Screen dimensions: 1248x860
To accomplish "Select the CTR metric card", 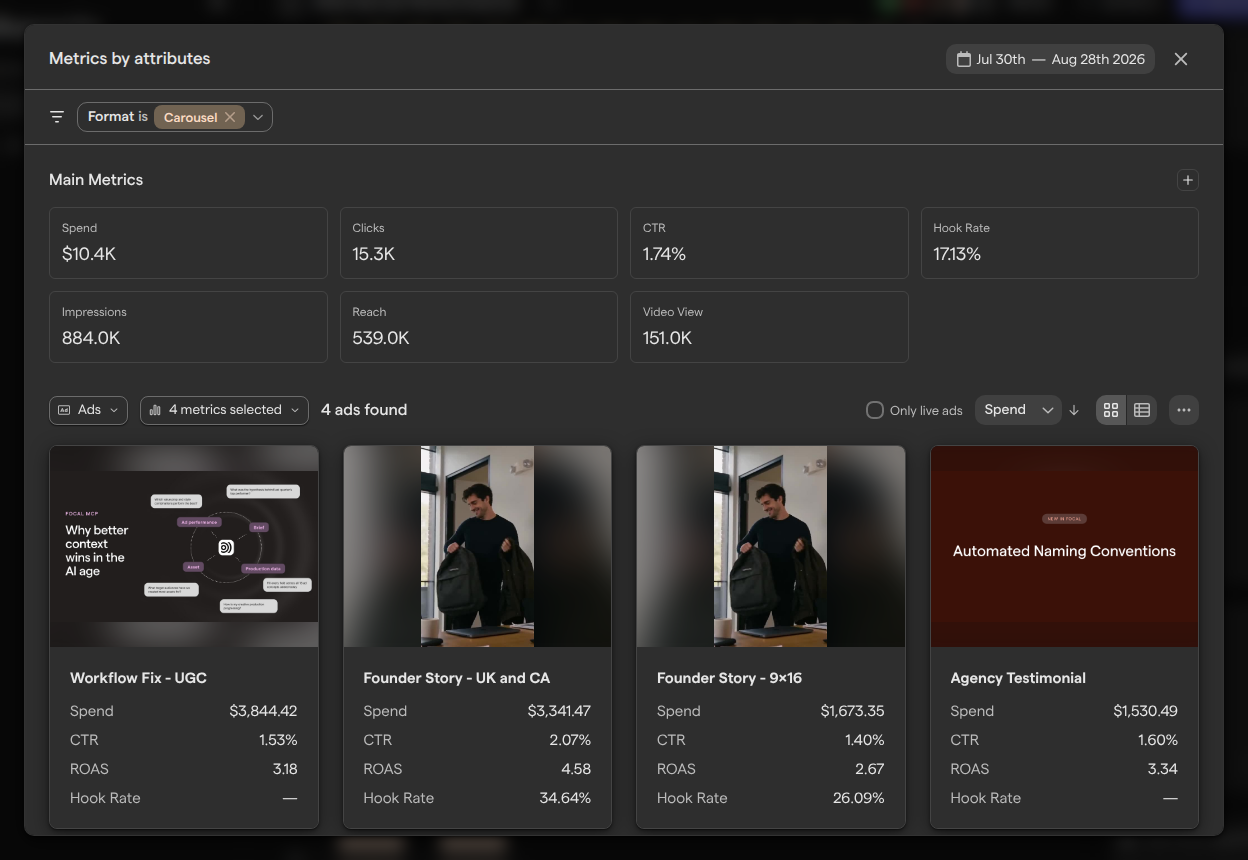I will [769, 243].
